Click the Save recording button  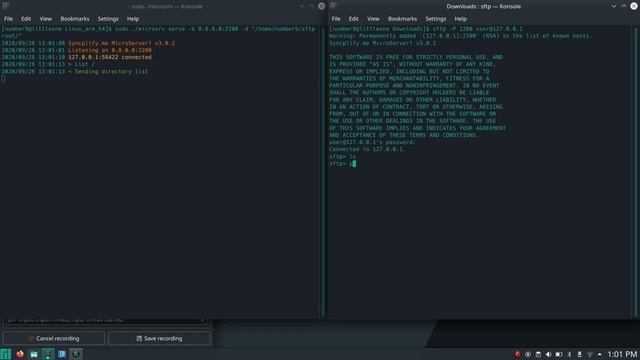[159, 338]
